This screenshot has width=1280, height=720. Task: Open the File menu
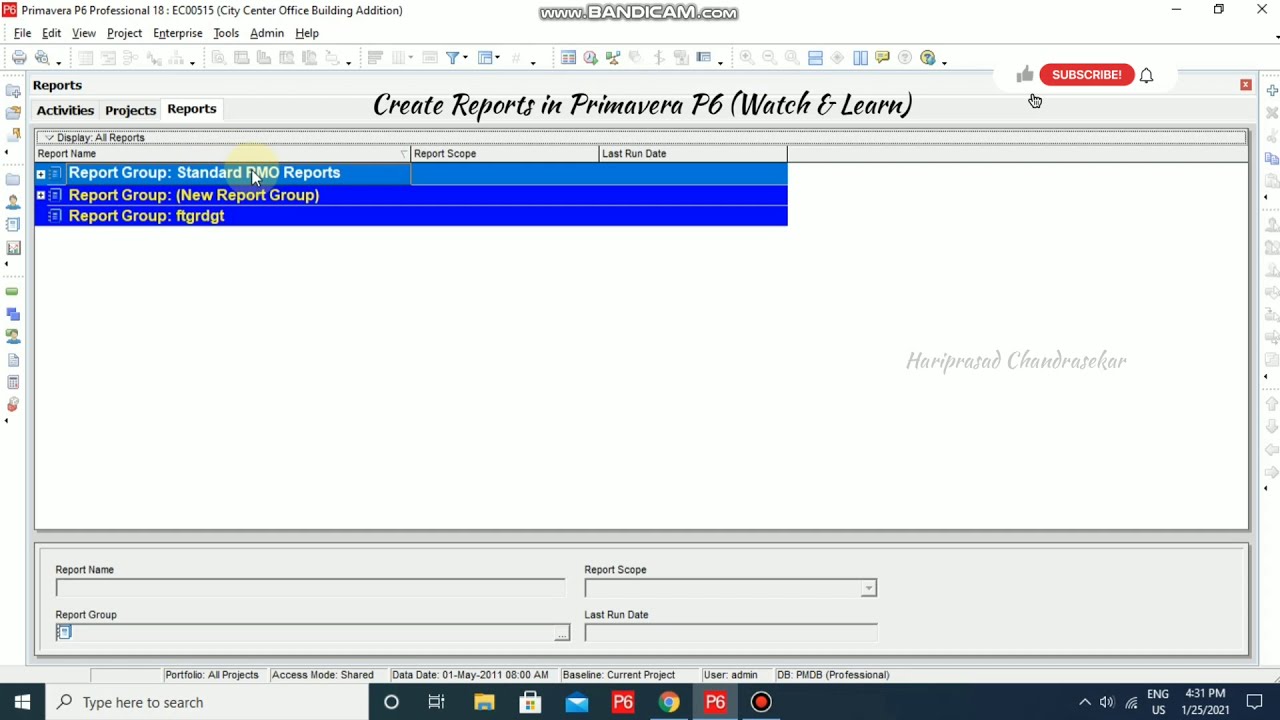(x=22, y=33)
